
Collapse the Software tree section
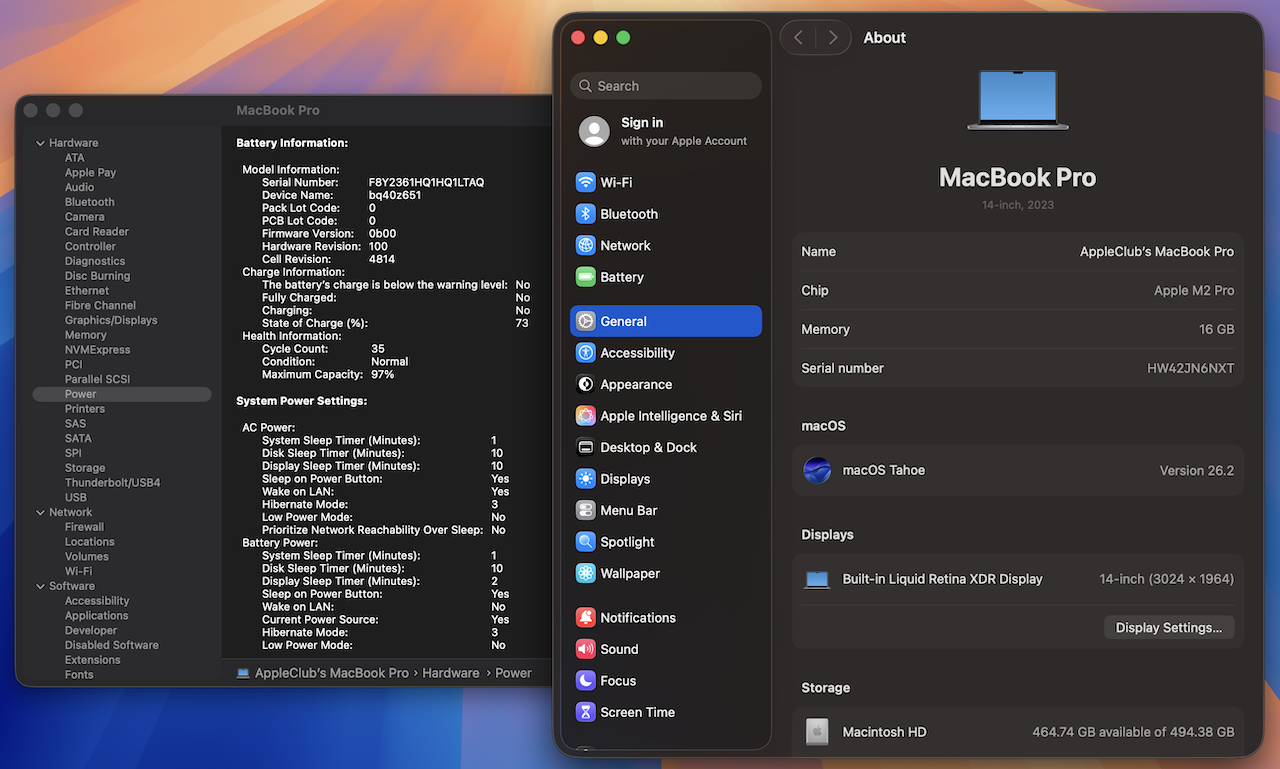(41, 586)
